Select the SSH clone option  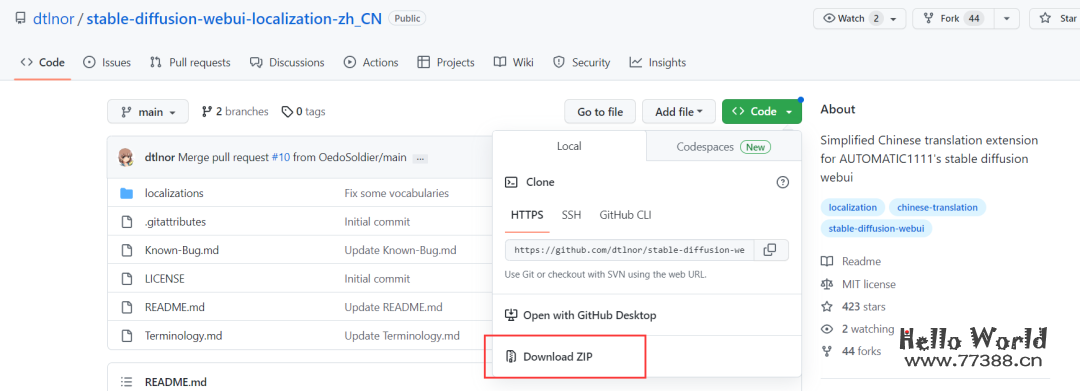[x=571, y=215]
